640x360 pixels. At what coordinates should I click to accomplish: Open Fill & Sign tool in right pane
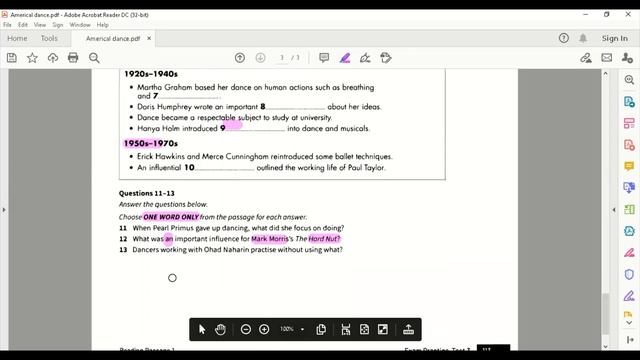pos(629,296)
